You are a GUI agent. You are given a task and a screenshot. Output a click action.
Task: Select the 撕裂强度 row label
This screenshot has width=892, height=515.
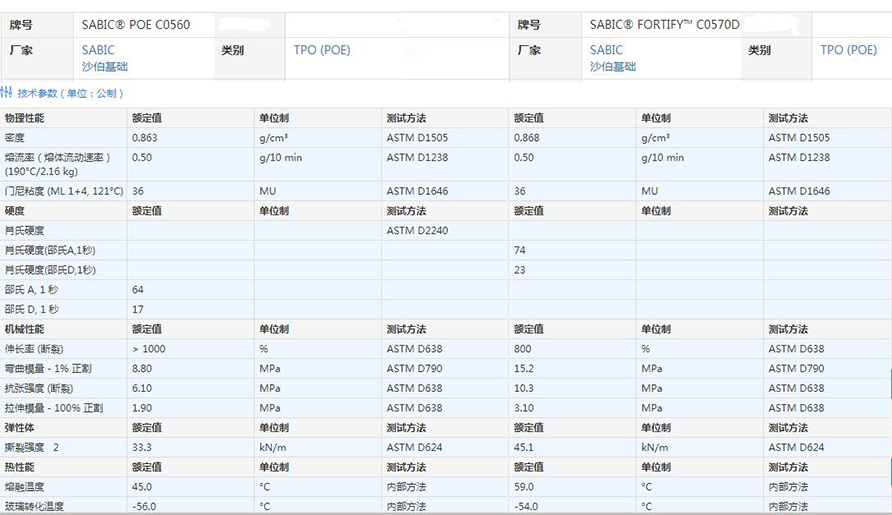[x=32, y=448]
